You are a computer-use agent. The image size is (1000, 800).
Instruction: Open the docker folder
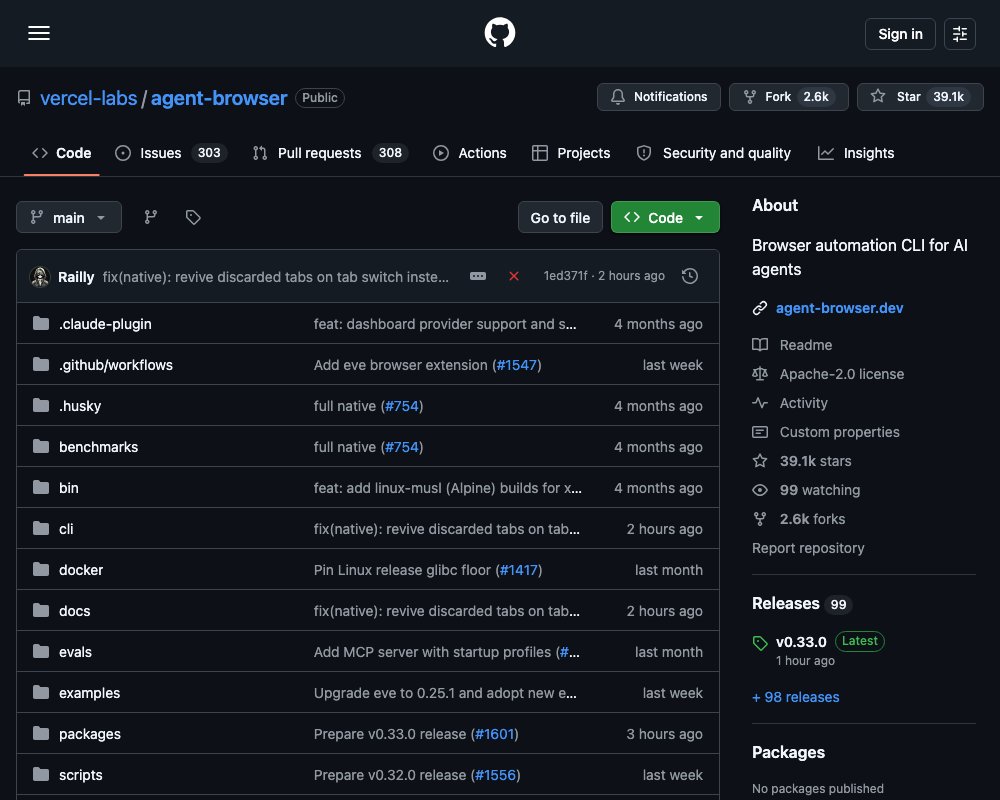click(80, 570)
